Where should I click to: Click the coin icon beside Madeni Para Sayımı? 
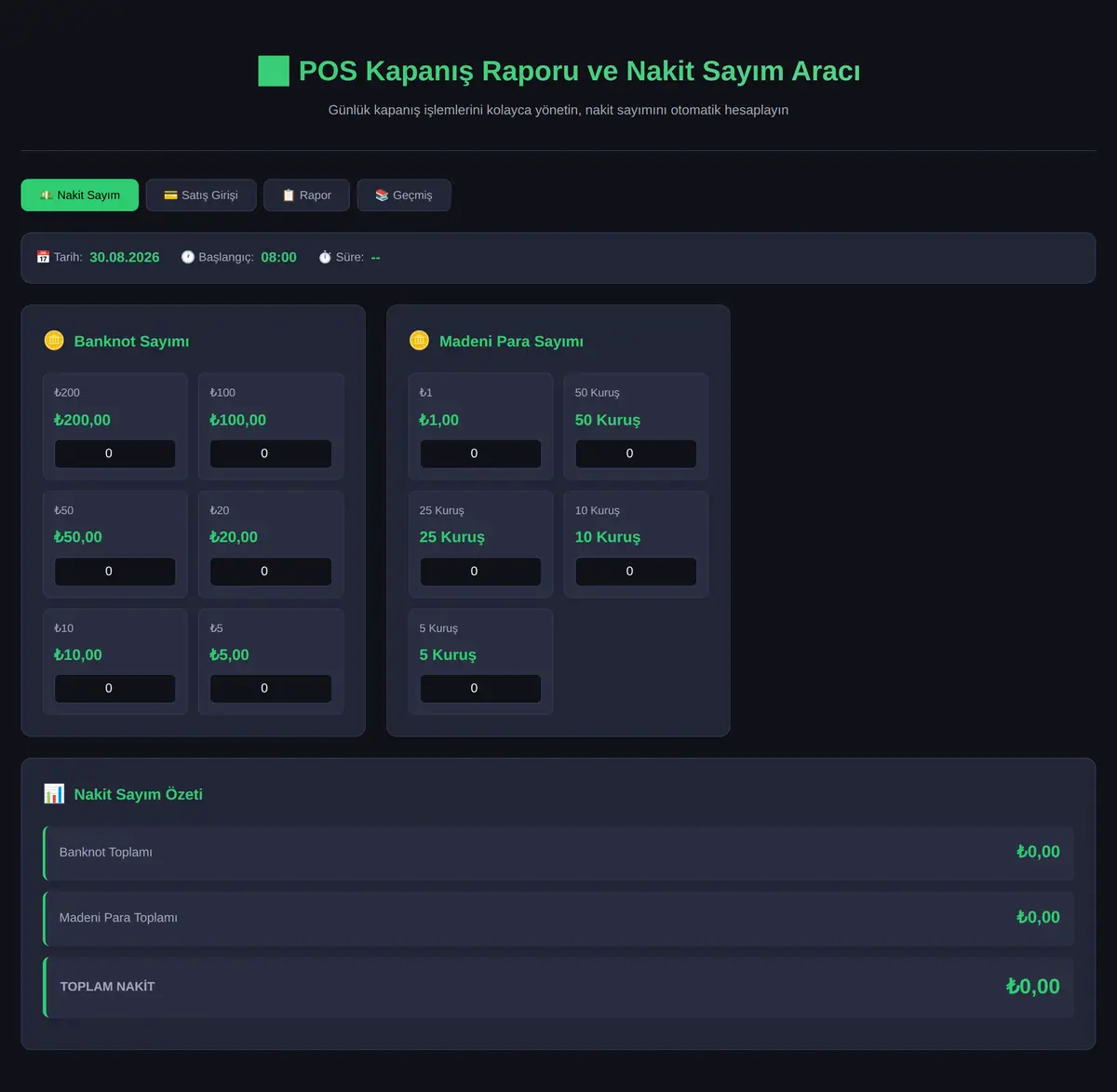(x=420, y=341)
